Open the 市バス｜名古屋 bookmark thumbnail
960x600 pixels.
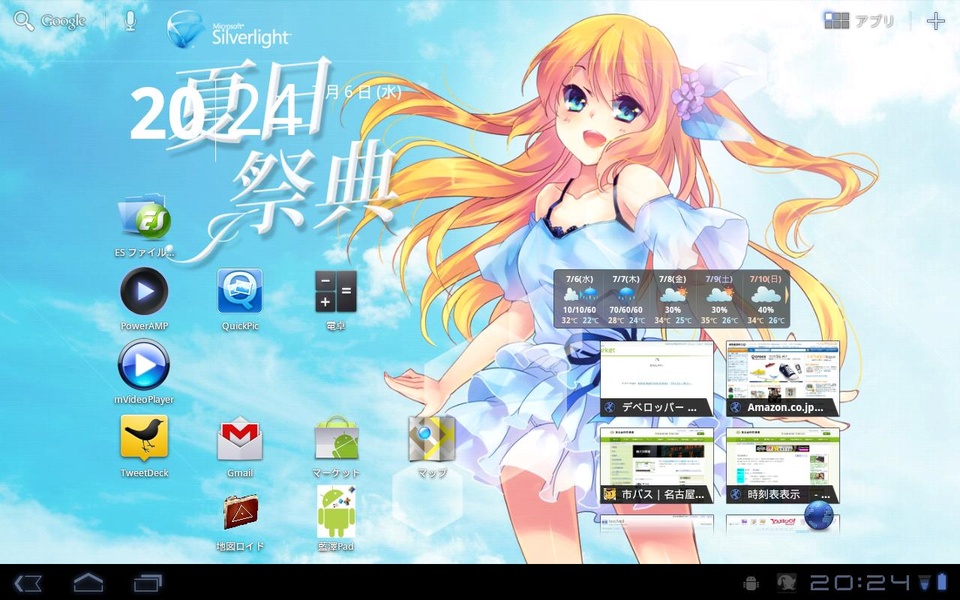656,465
